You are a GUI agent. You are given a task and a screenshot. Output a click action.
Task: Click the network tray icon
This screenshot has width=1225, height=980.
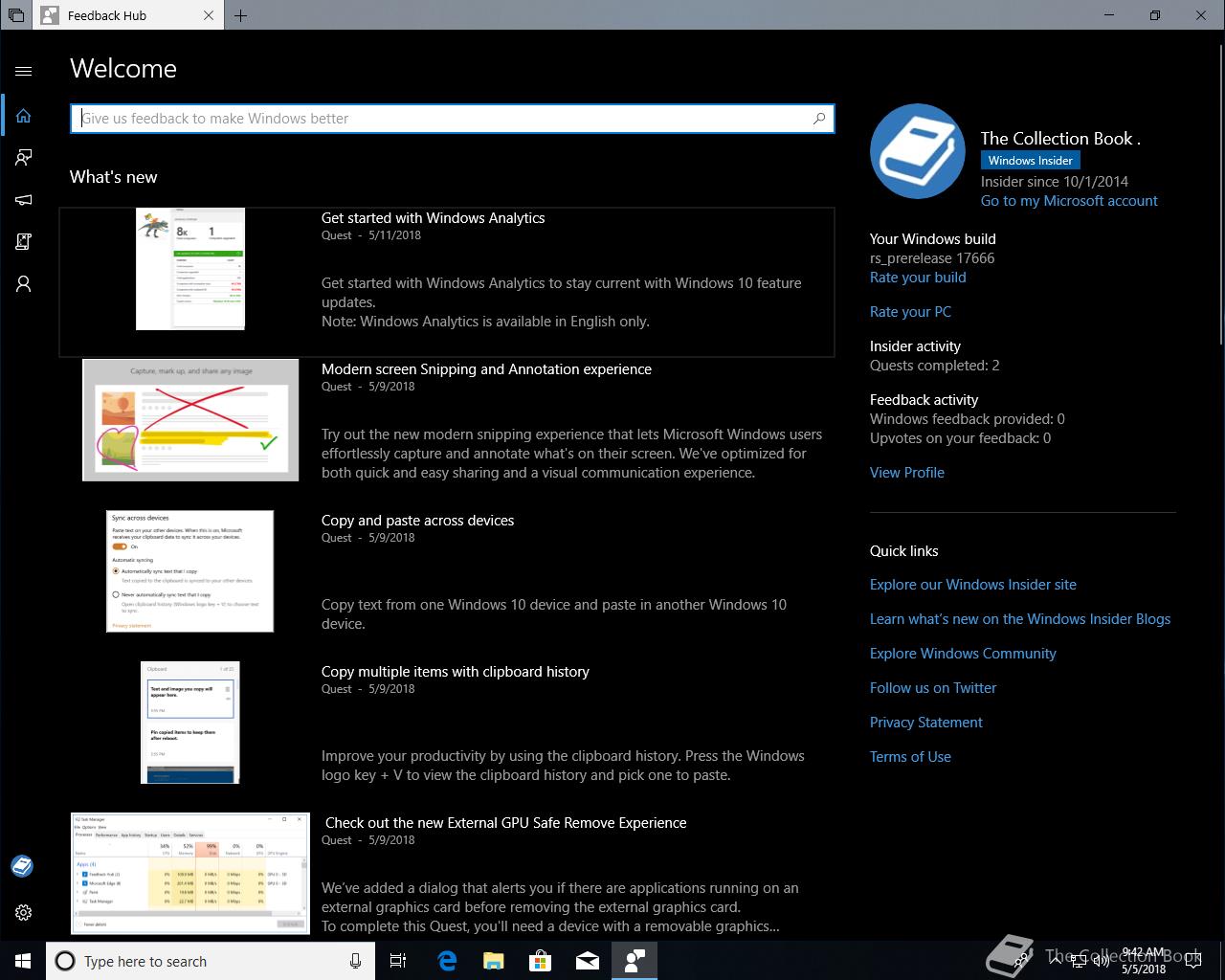click(x=1077, y=961)
